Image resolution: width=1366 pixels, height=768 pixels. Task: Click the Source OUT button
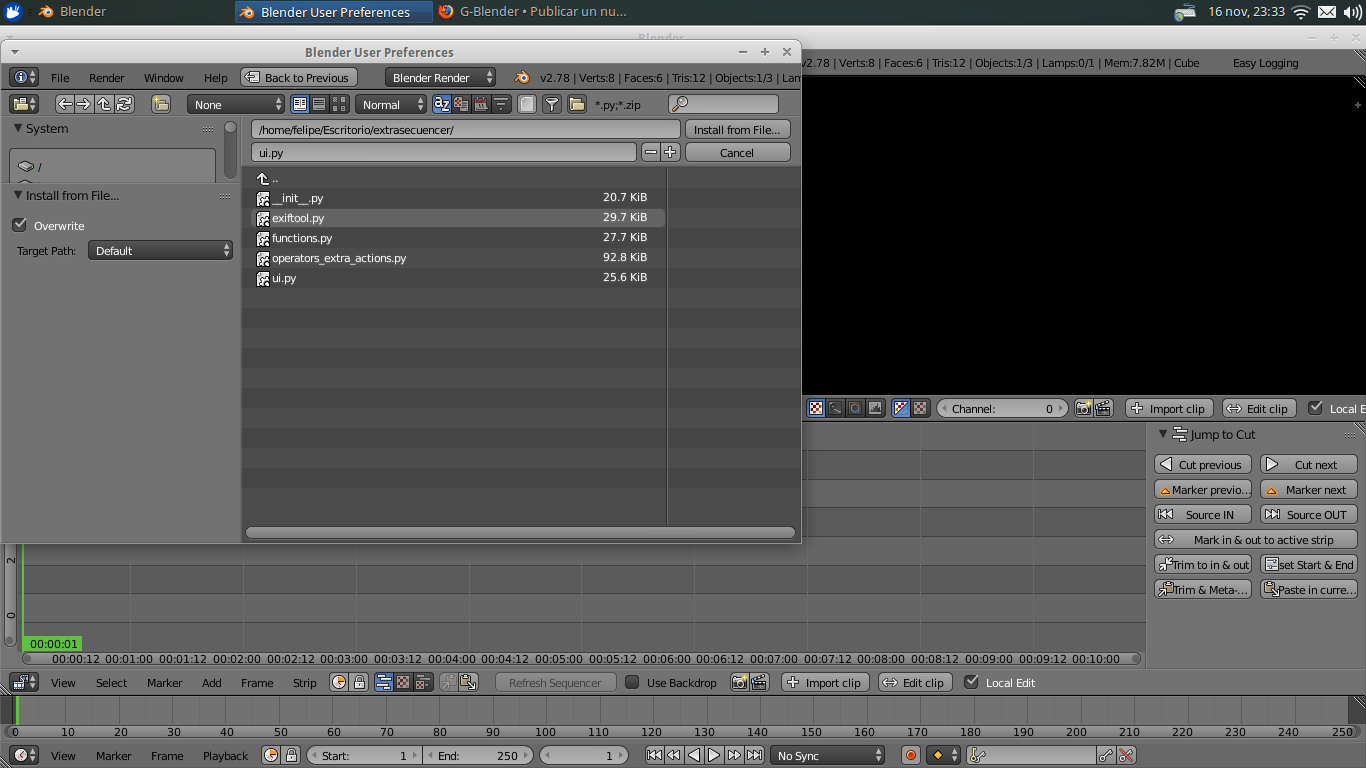[x=1308, y=514]
